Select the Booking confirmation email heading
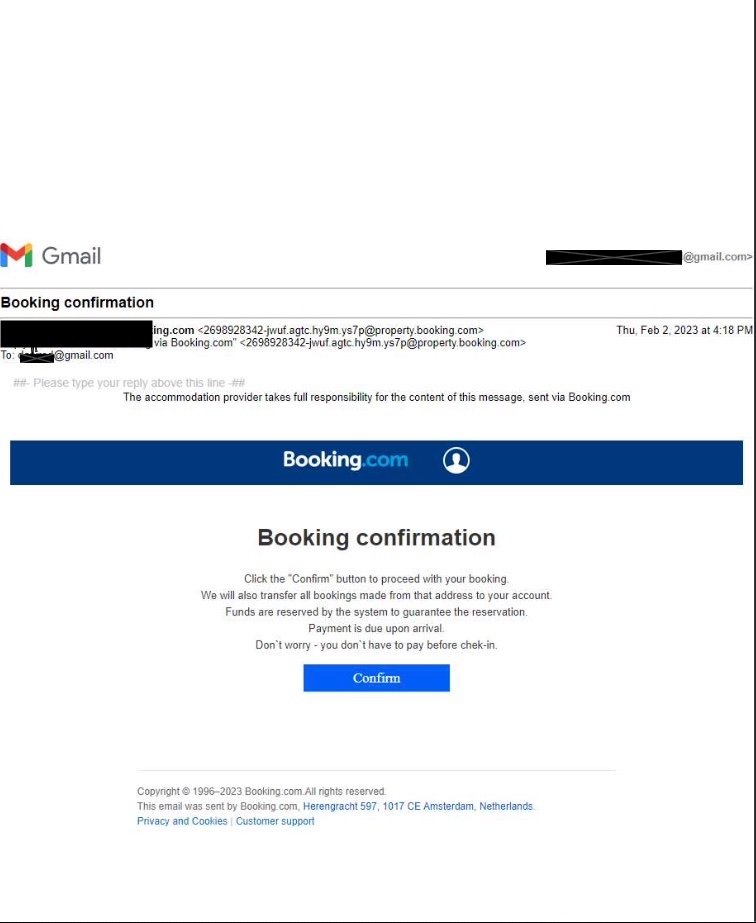Image resolution: width=756 pixels, height=923 pixels. [x=377, y=537]
